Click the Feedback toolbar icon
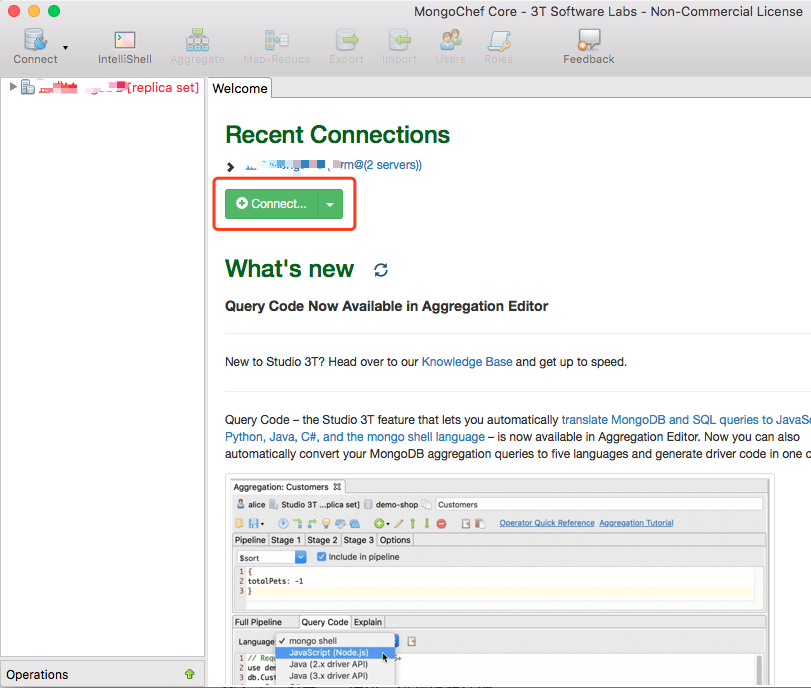Viewport: 811px width, 688px height. click(x=589, y=46)
